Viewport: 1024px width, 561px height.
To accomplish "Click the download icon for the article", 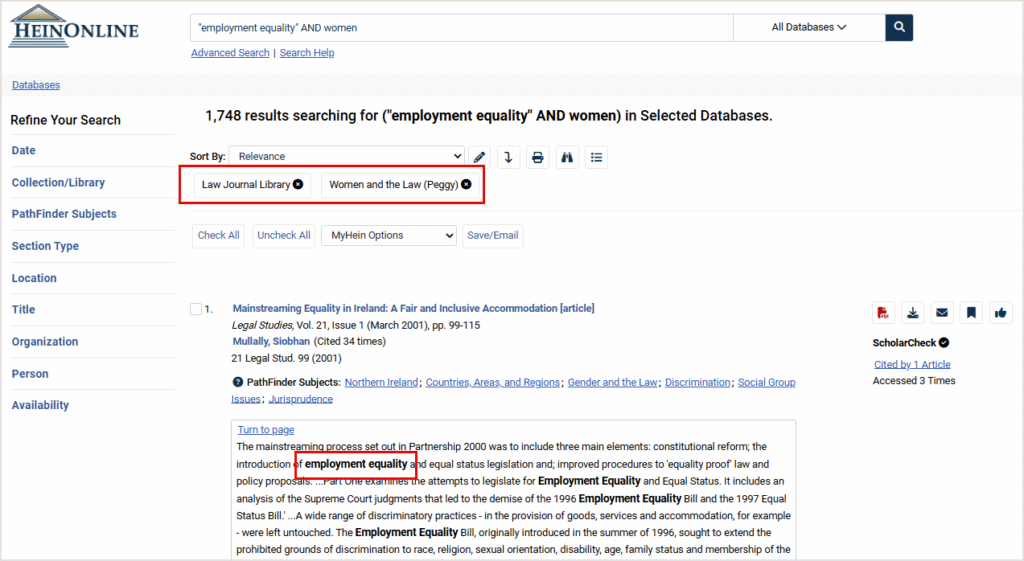I will coord(912,313).
